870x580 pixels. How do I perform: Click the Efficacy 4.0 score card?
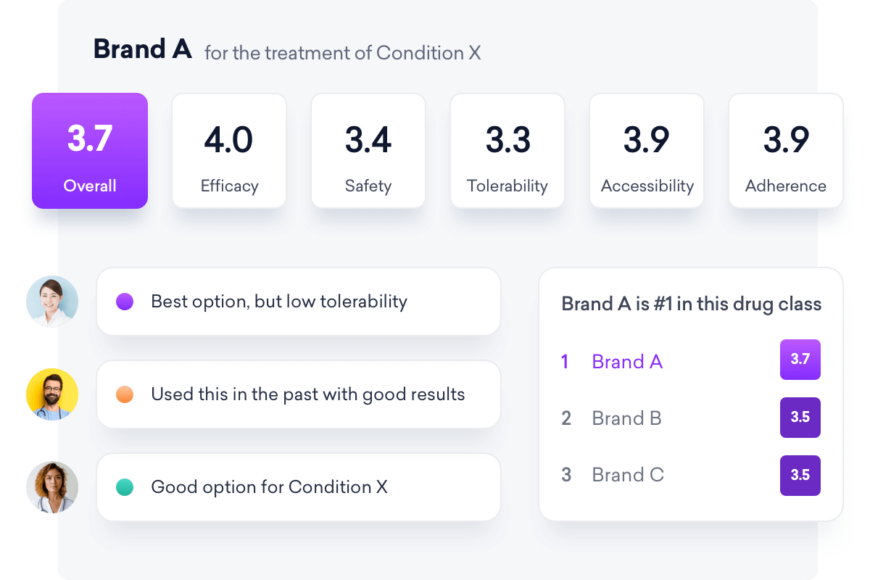pos(228,151)
